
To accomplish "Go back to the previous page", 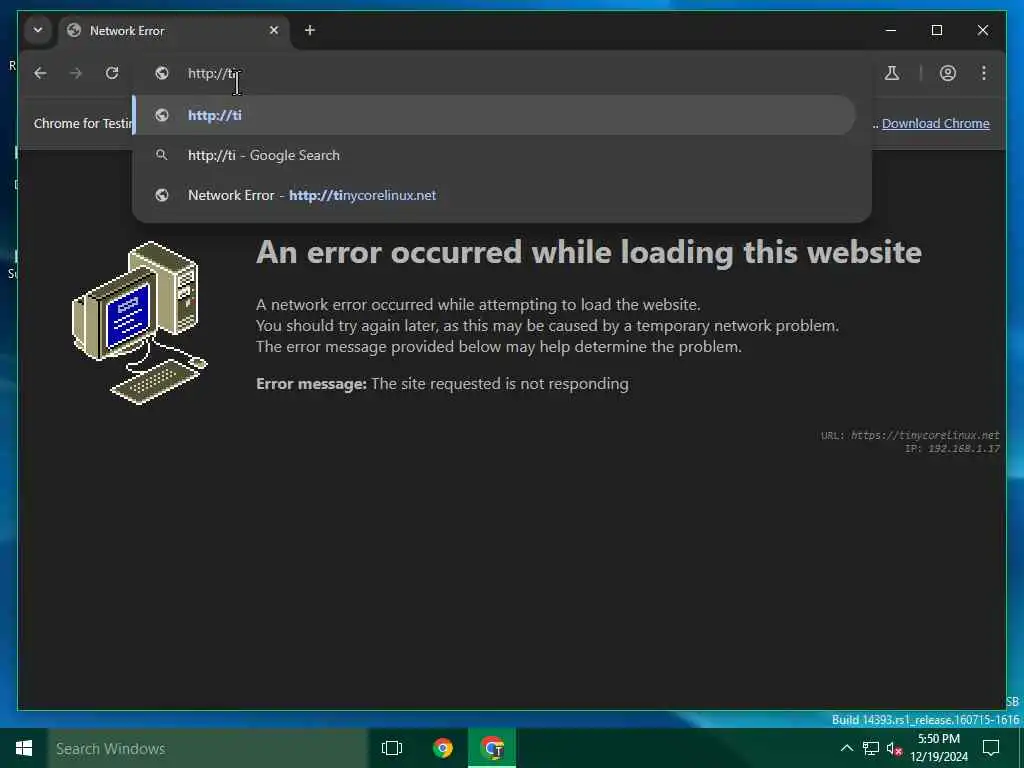I will pyautogui.click(x=40, y=73).
